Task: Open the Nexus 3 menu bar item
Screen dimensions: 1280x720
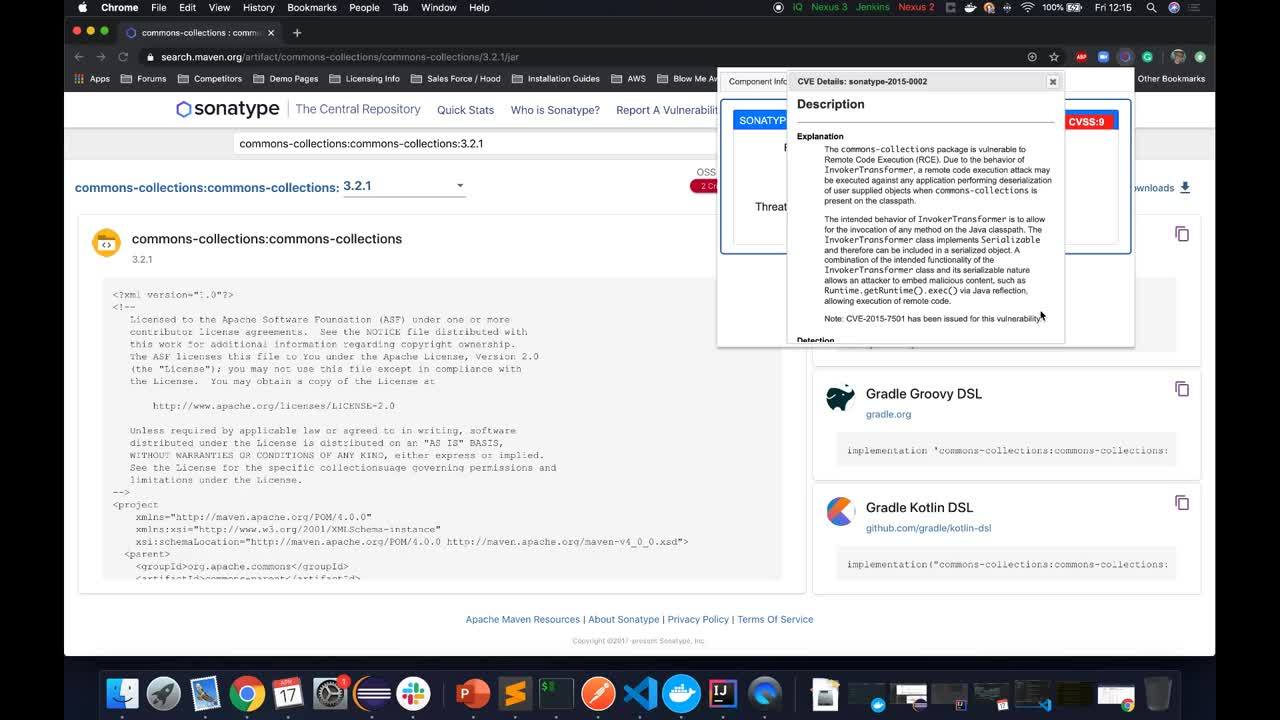Action: [829, 8]
